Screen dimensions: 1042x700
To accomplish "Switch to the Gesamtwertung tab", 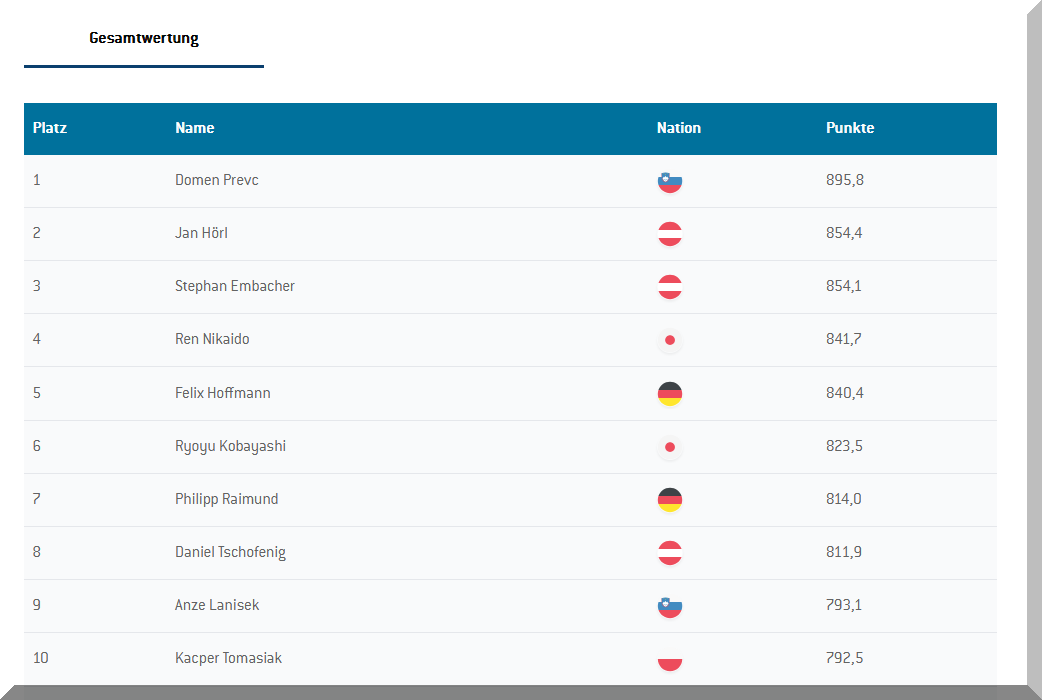I will [144, 39].
